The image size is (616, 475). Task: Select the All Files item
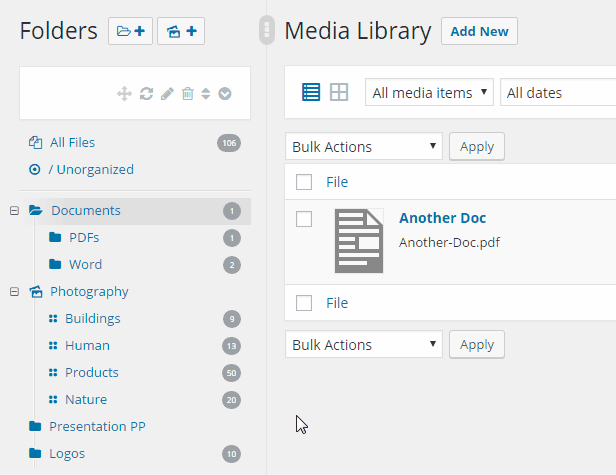pyautogui.click(x=72, y=143)
